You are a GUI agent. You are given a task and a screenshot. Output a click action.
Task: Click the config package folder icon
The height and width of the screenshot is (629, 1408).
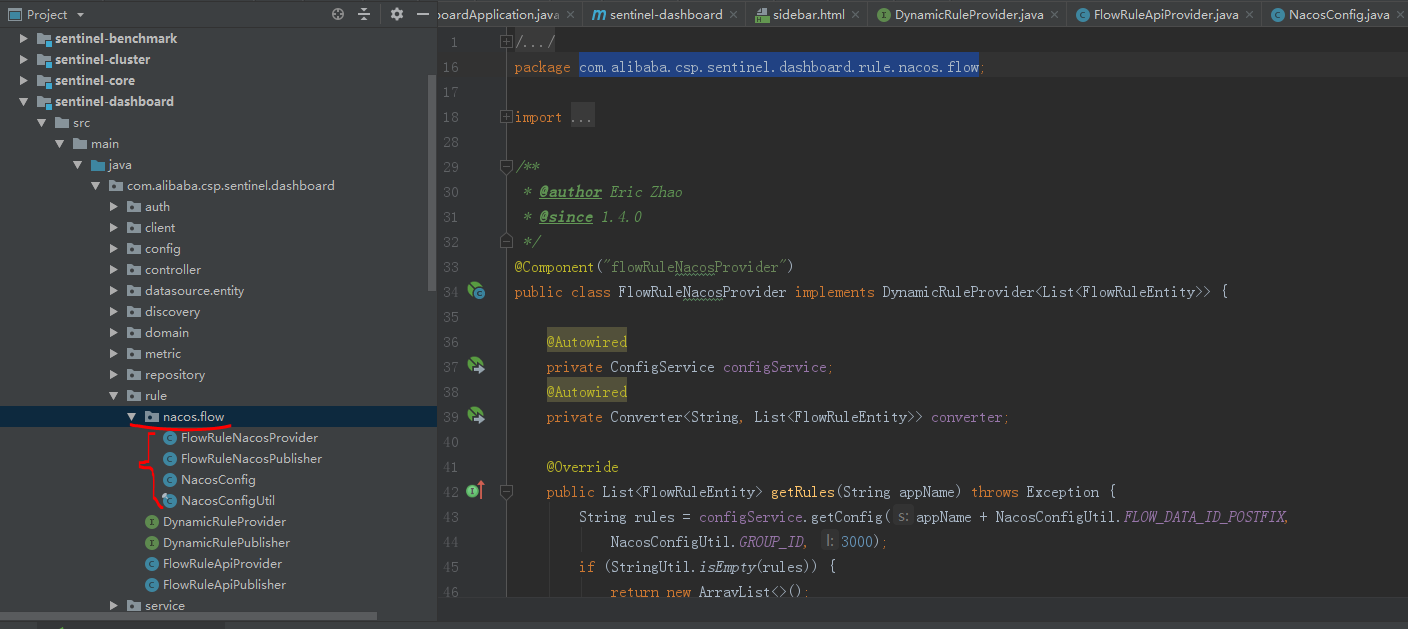[134, 248]
